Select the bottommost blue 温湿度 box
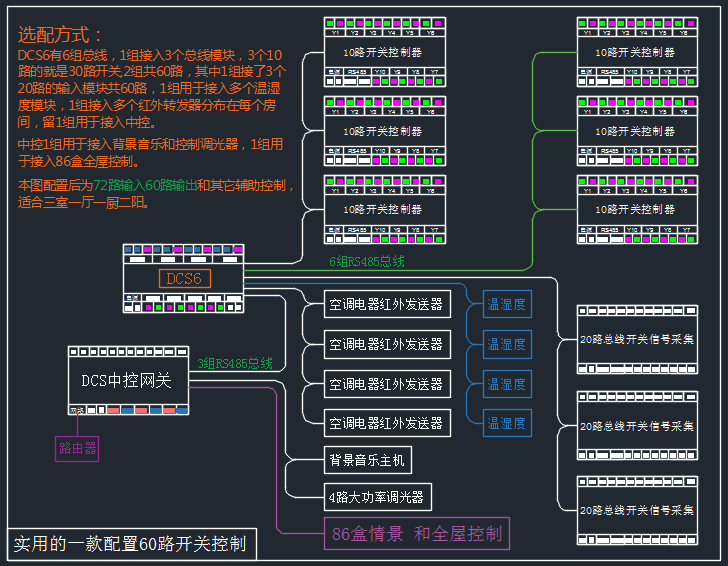The height and width of the screenshot is (566, 728). [x=507, y=423]
